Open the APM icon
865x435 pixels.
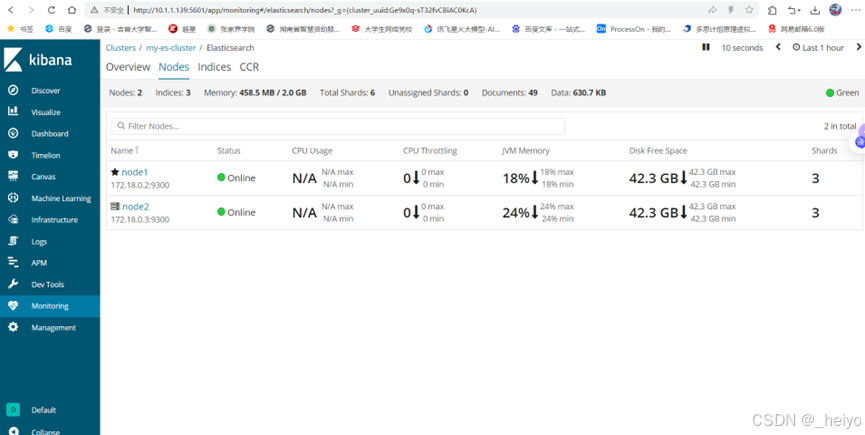[x=13, y=262]
